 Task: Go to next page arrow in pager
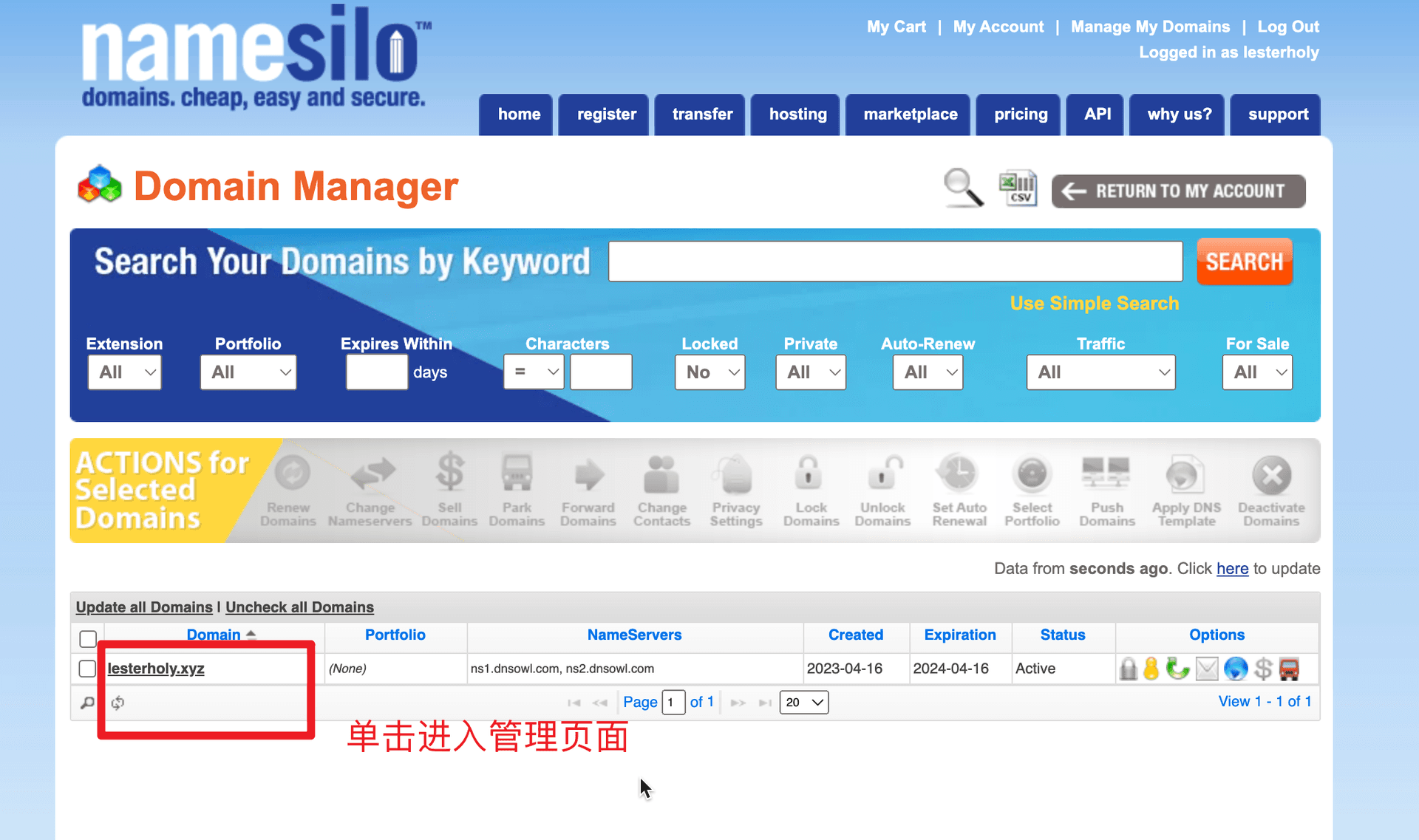[738, 703]
